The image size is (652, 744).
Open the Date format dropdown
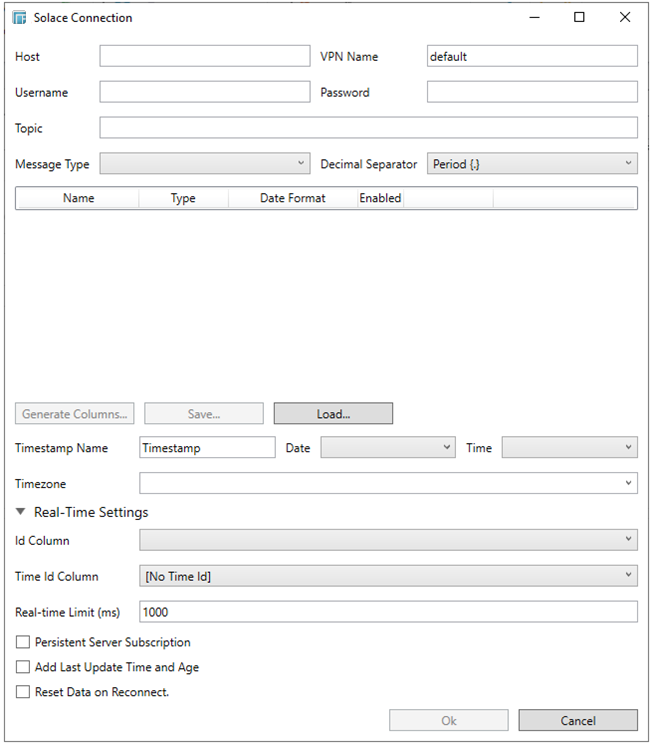click(x=388, y=448)
